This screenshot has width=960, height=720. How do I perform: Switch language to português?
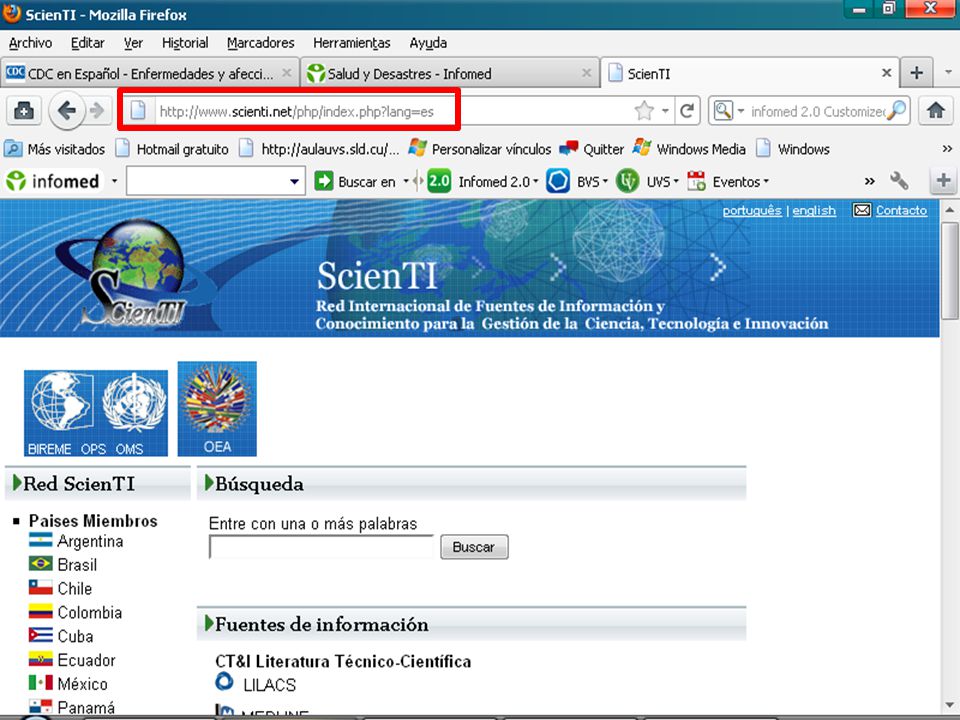pos(752,211)
